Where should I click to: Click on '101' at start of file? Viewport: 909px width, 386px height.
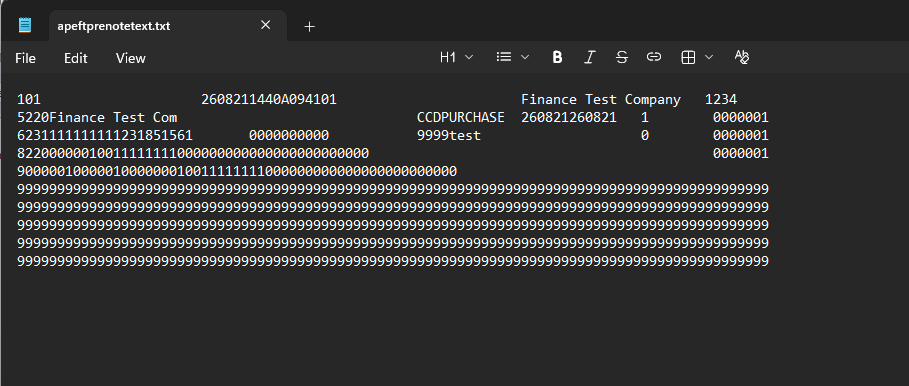pos(29,100)
